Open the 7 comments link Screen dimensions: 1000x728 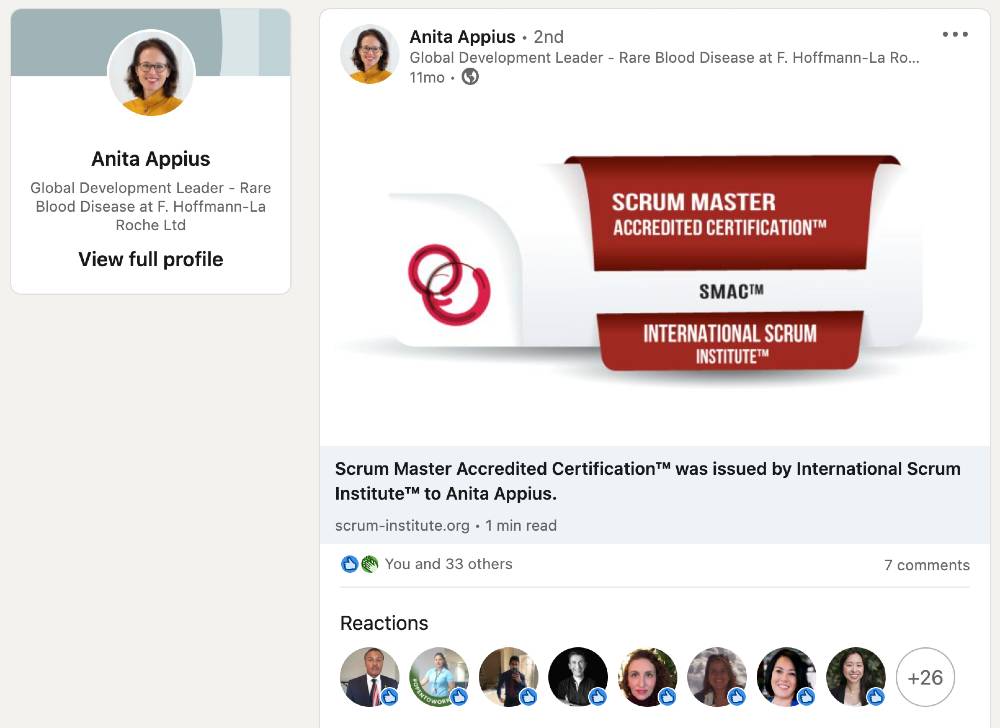(x=927, y=565)
